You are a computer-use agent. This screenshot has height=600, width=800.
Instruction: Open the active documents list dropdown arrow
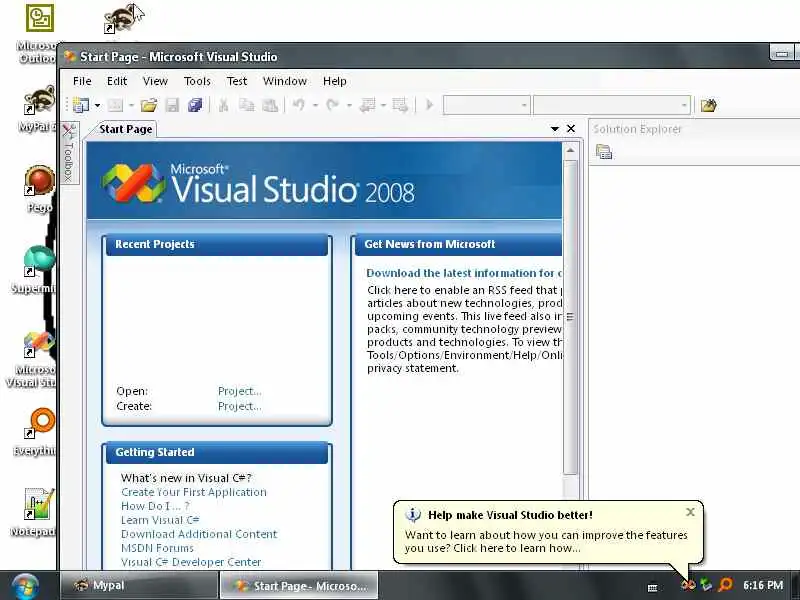[555, 129]
